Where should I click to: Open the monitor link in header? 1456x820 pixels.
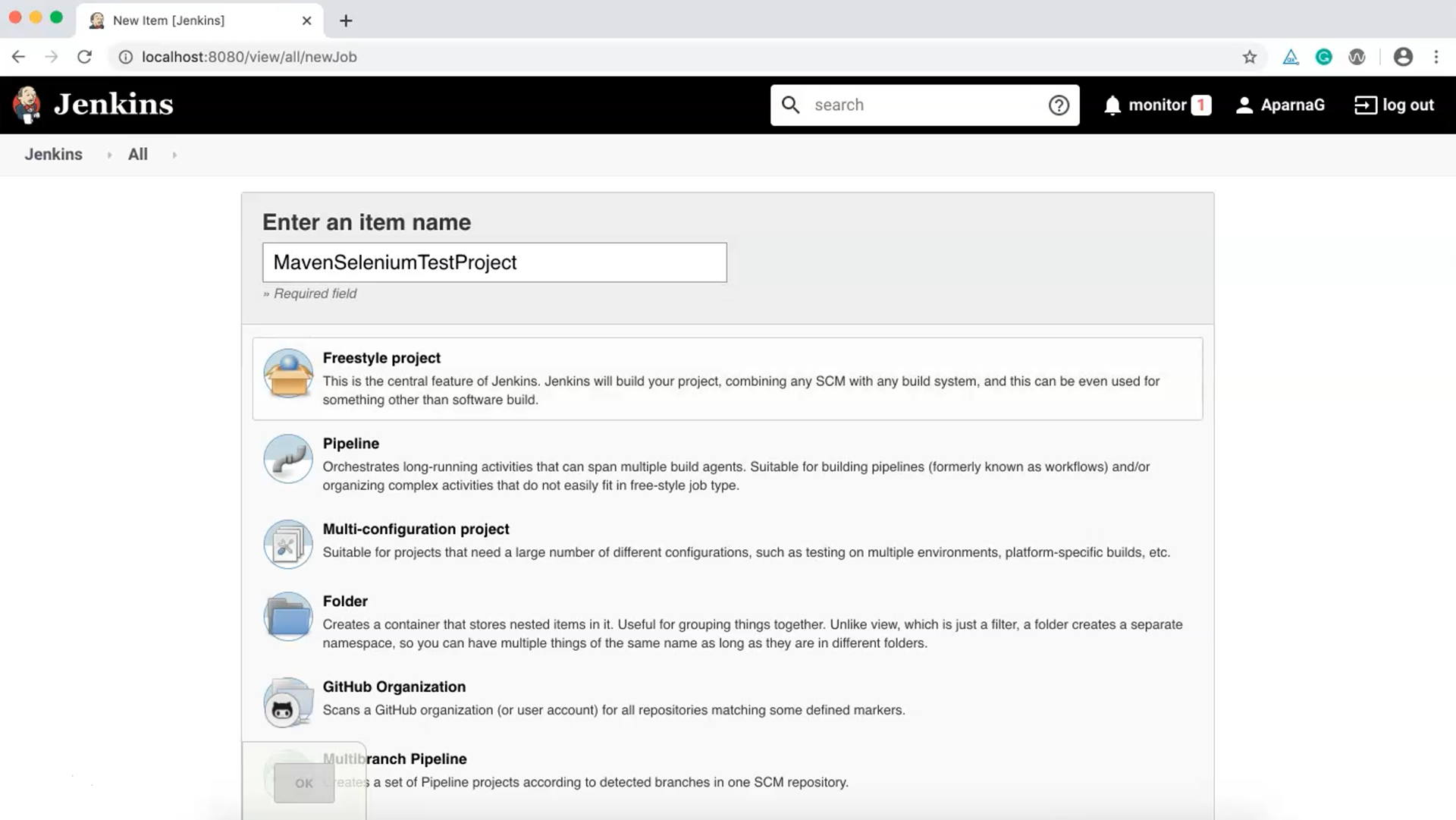coord(1156,105)
